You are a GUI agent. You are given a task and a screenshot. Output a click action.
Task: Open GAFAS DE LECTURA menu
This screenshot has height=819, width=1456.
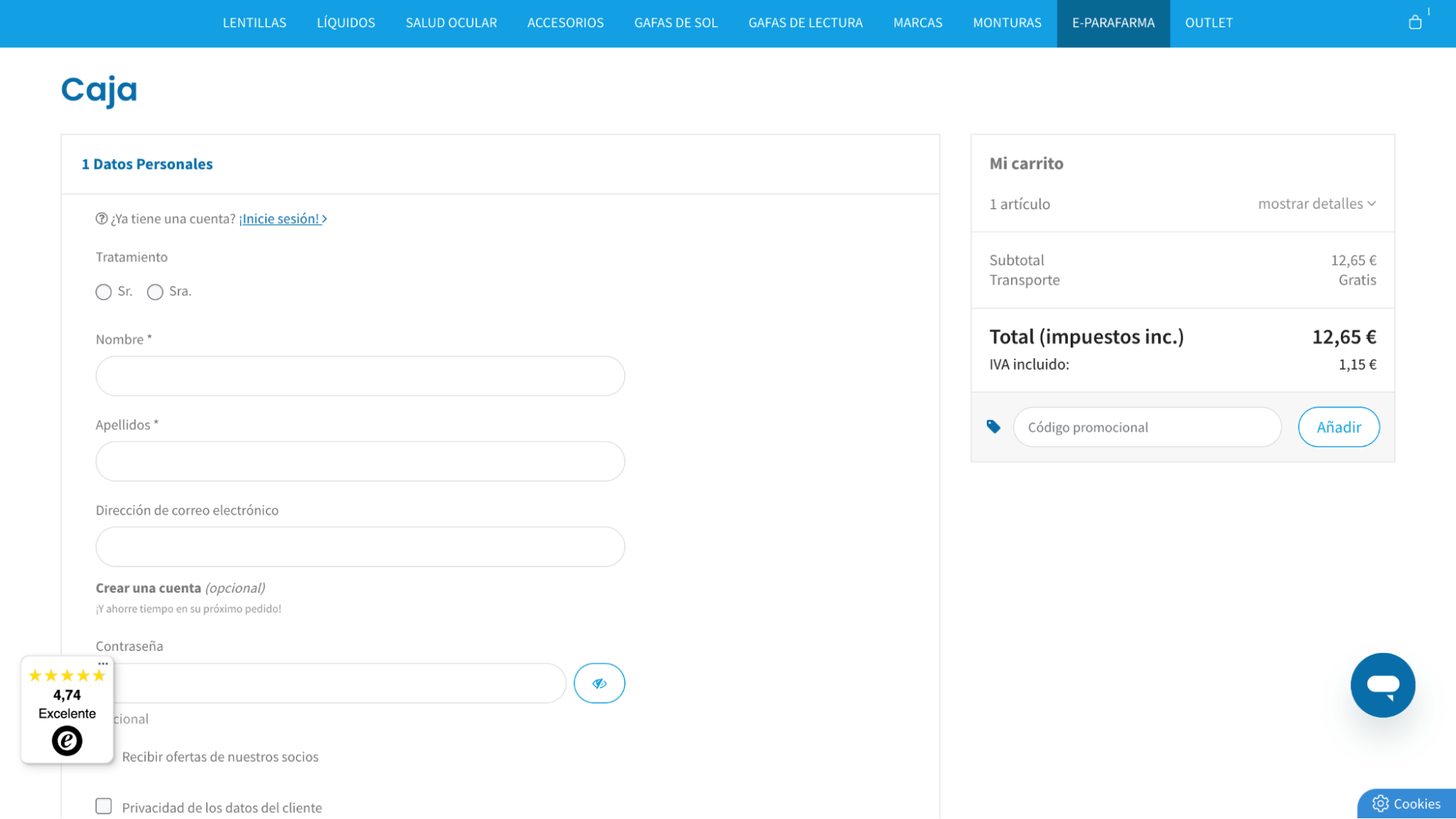point(806,23)
